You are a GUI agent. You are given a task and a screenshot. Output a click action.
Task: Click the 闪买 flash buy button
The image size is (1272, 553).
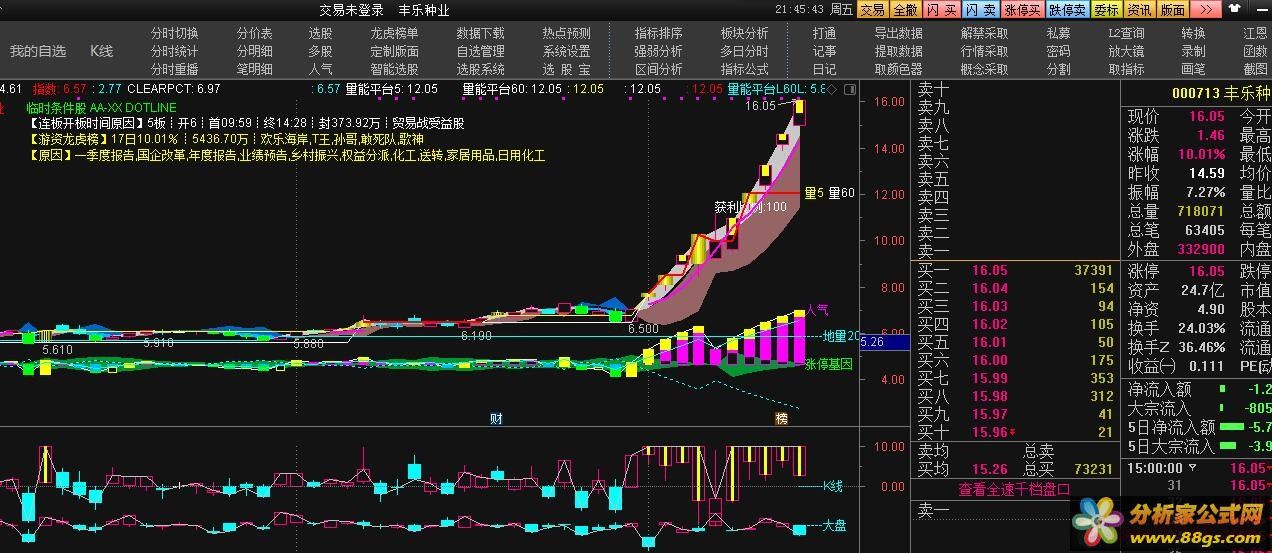(941, 9)
